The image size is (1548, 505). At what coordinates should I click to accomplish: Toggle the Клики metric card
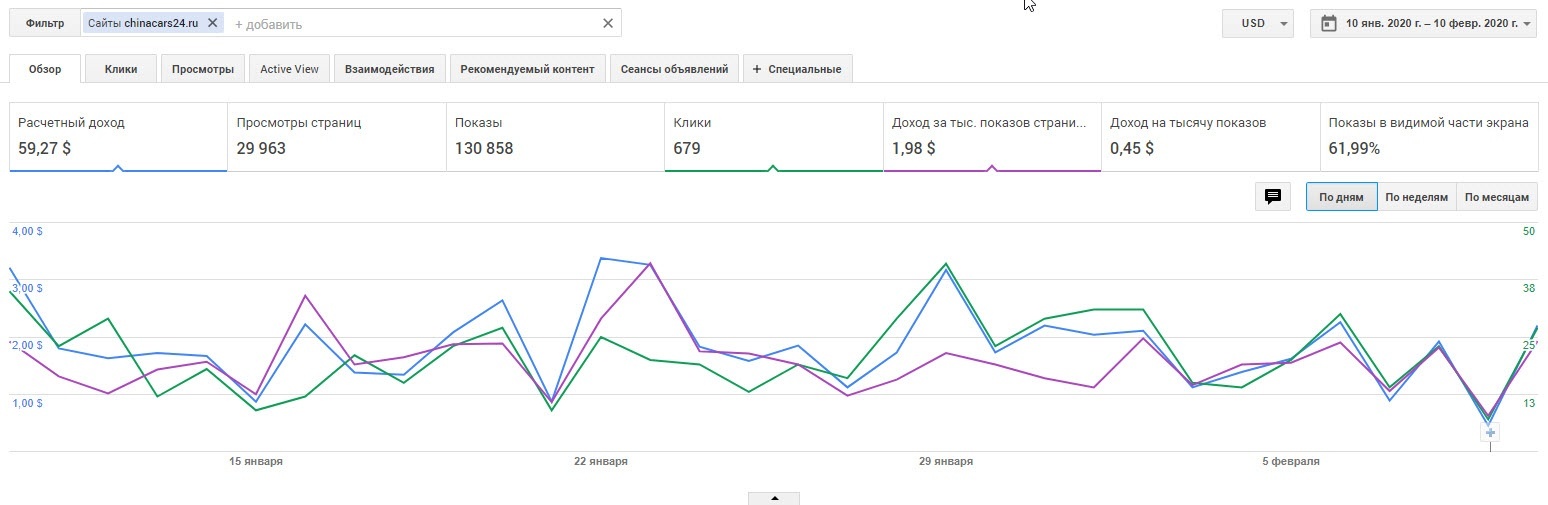(x=773, y=136)
